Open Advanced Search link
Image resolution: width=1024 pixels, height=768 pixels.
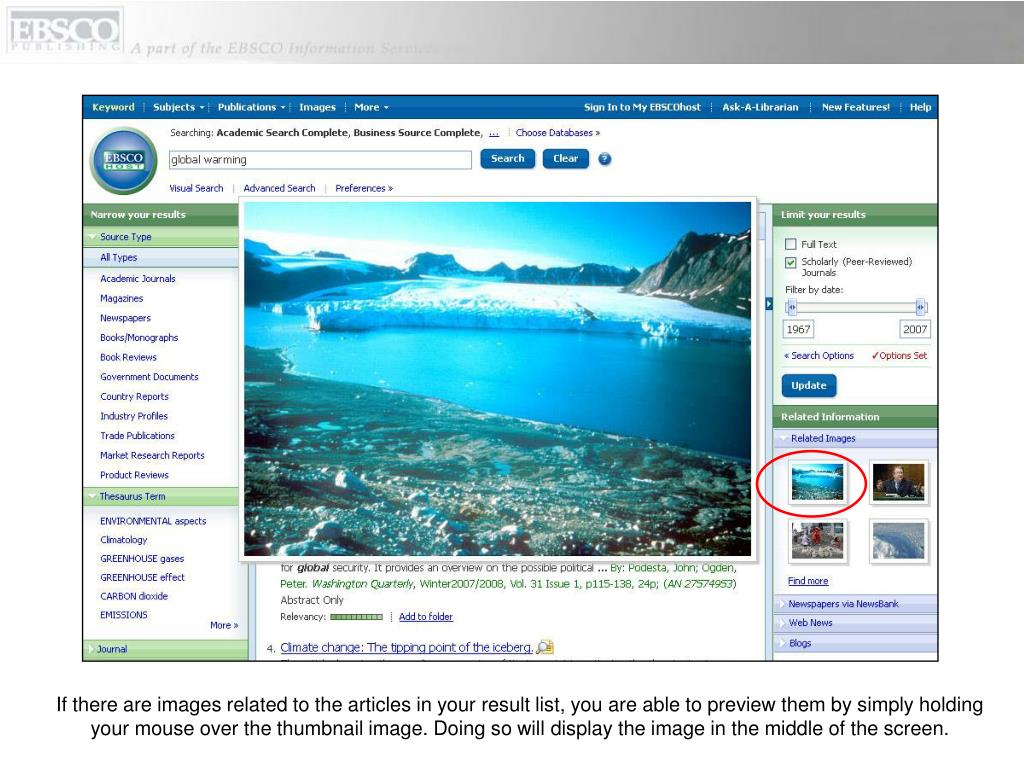(279, 188)
